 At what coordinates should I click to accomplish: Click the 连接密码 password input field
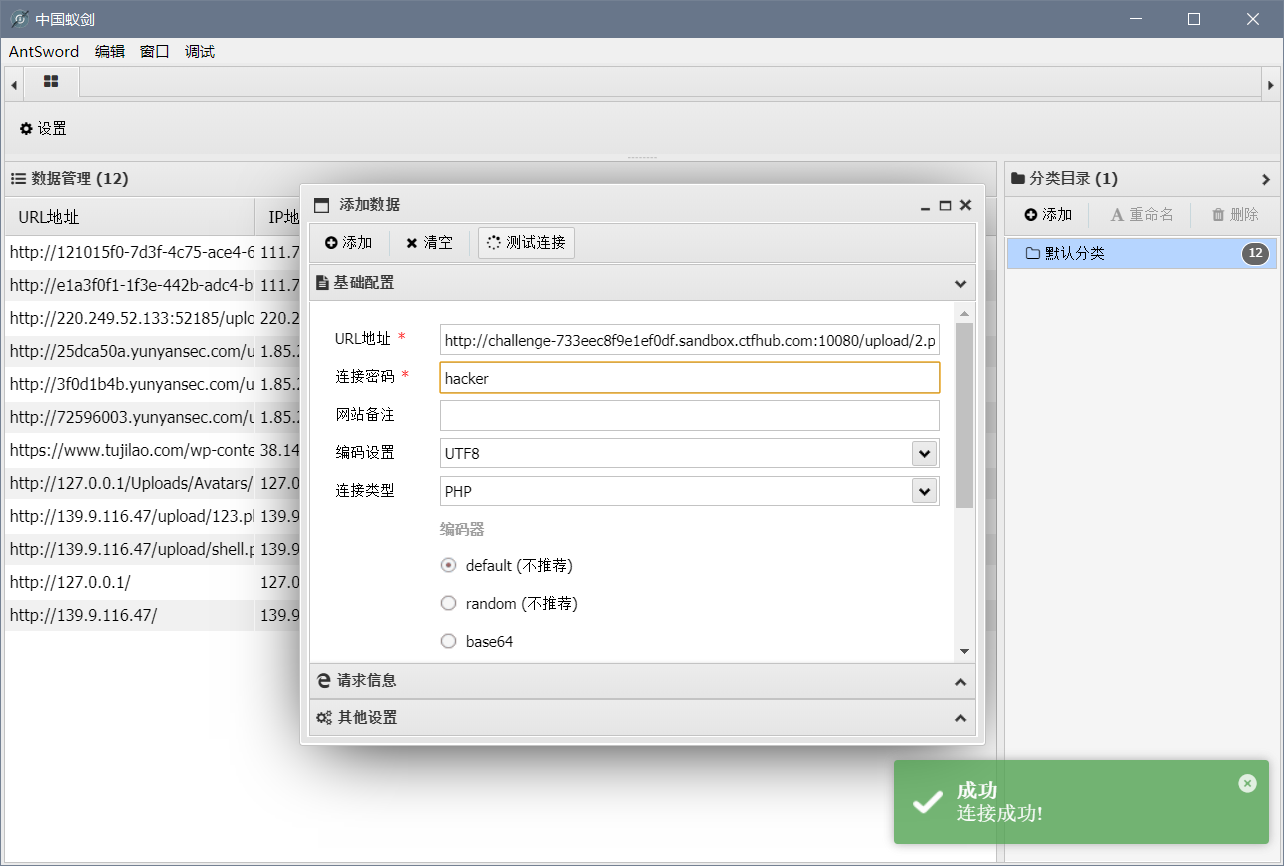click(689, 377)
